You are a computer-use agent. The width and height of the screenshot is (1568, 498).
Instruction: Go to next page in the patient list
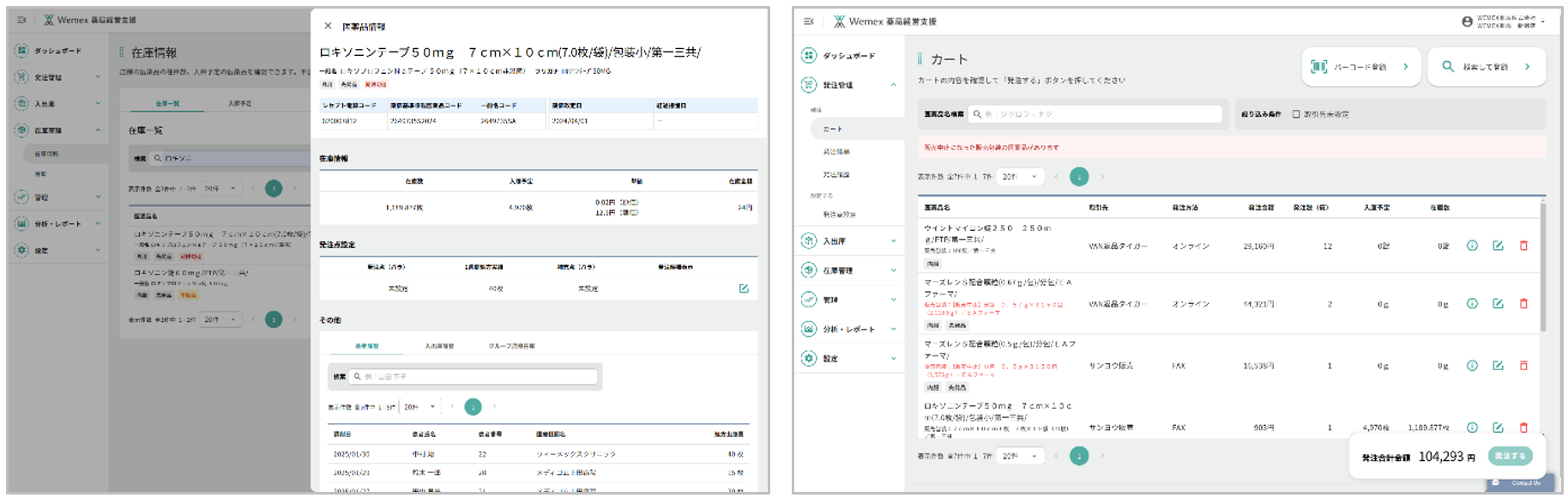494,407
